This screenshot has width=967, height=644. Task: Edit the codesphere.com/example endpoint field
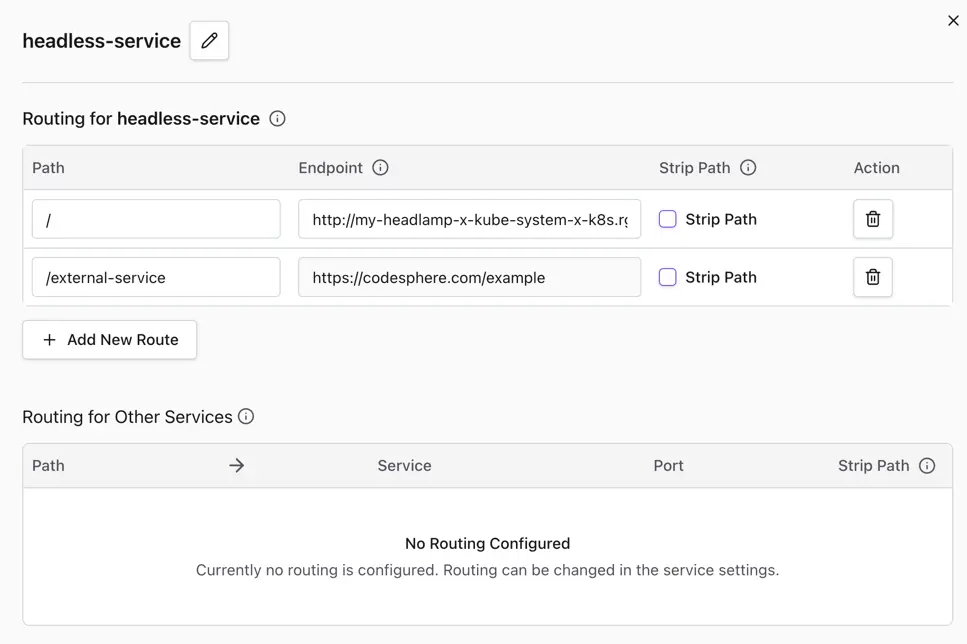[469, 277]
